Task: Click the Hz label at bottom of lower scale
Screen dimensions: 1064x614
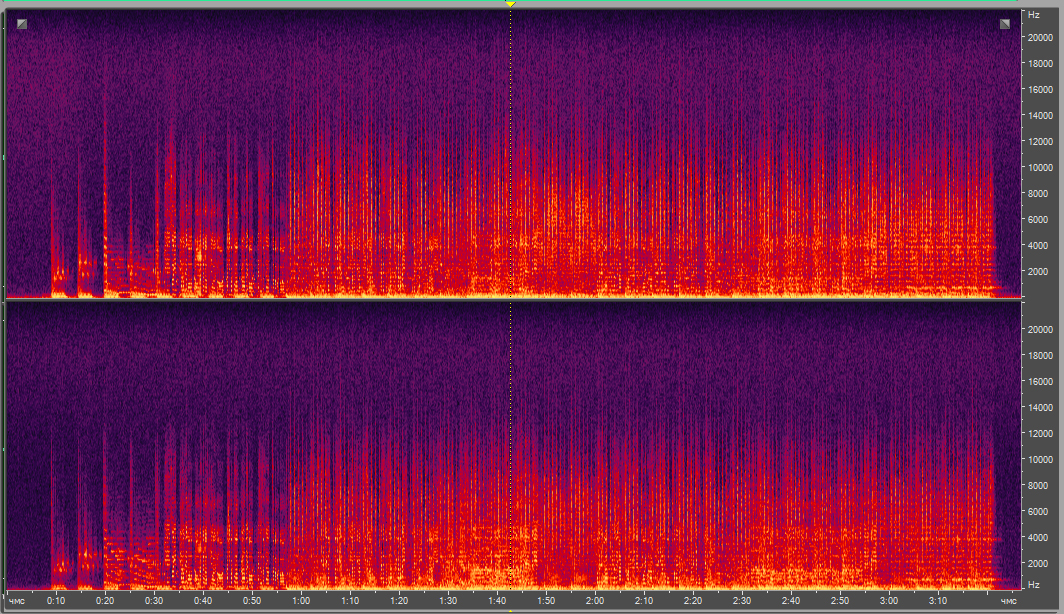Action: pos(1033,583)
